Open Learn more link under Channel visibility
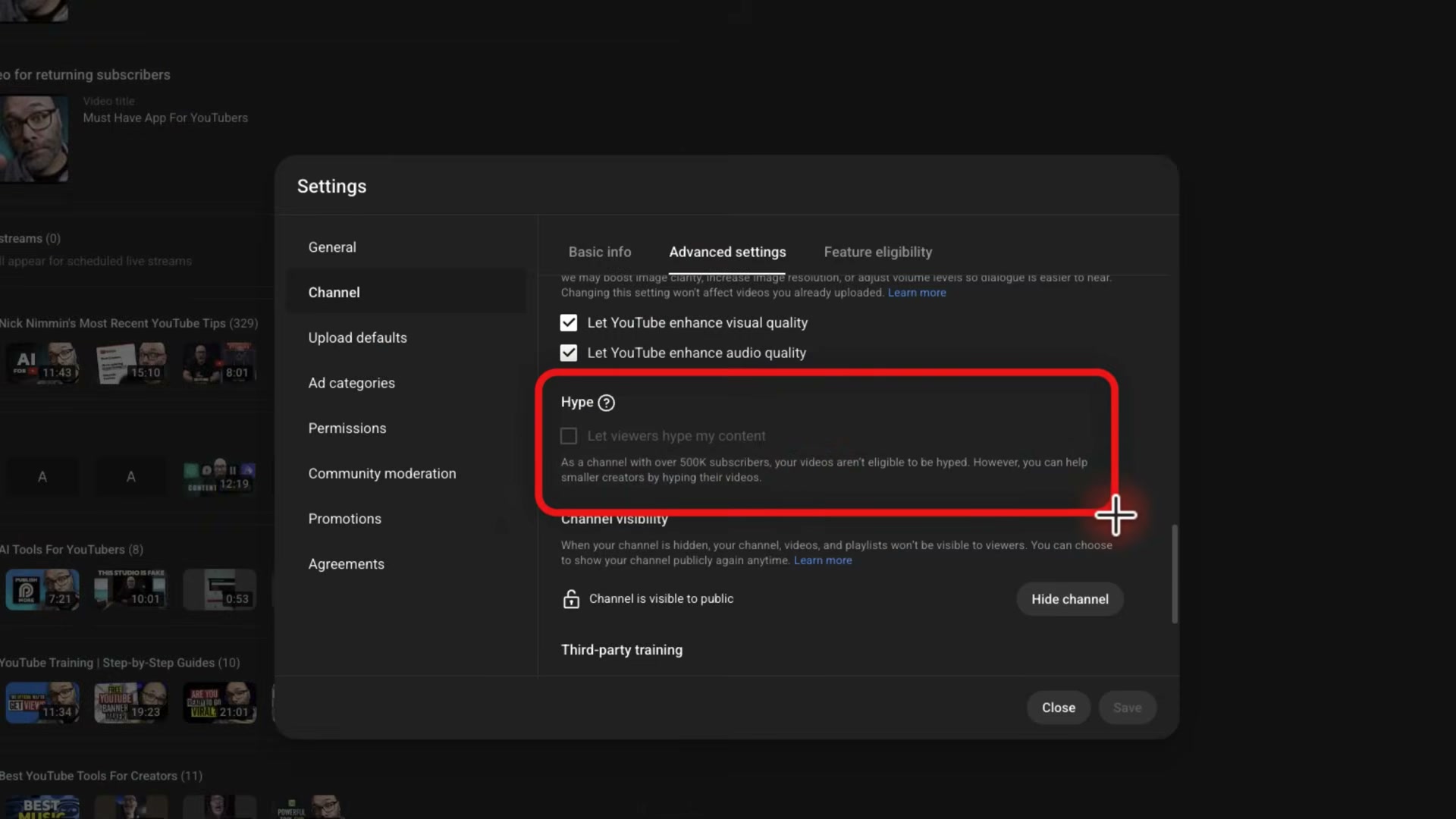This screenshot has height=819, width=1456. tap(823, 560)
